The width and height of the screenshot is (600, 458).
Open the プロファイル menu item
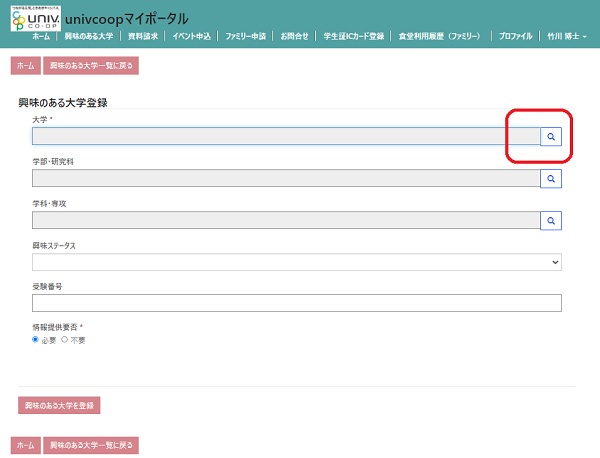point(515,36)
